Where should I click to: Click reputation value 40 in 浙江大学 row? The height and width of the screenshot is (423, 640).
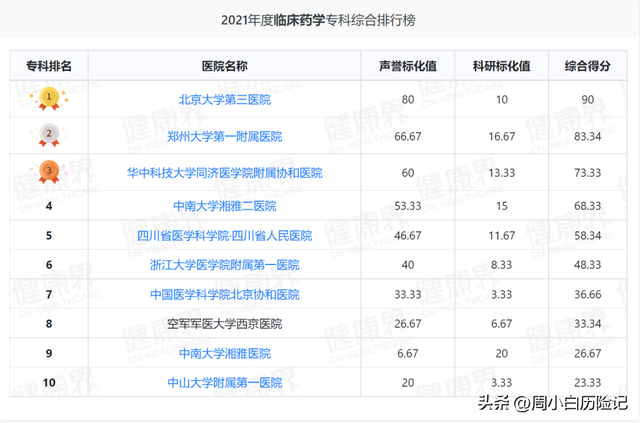408,265
